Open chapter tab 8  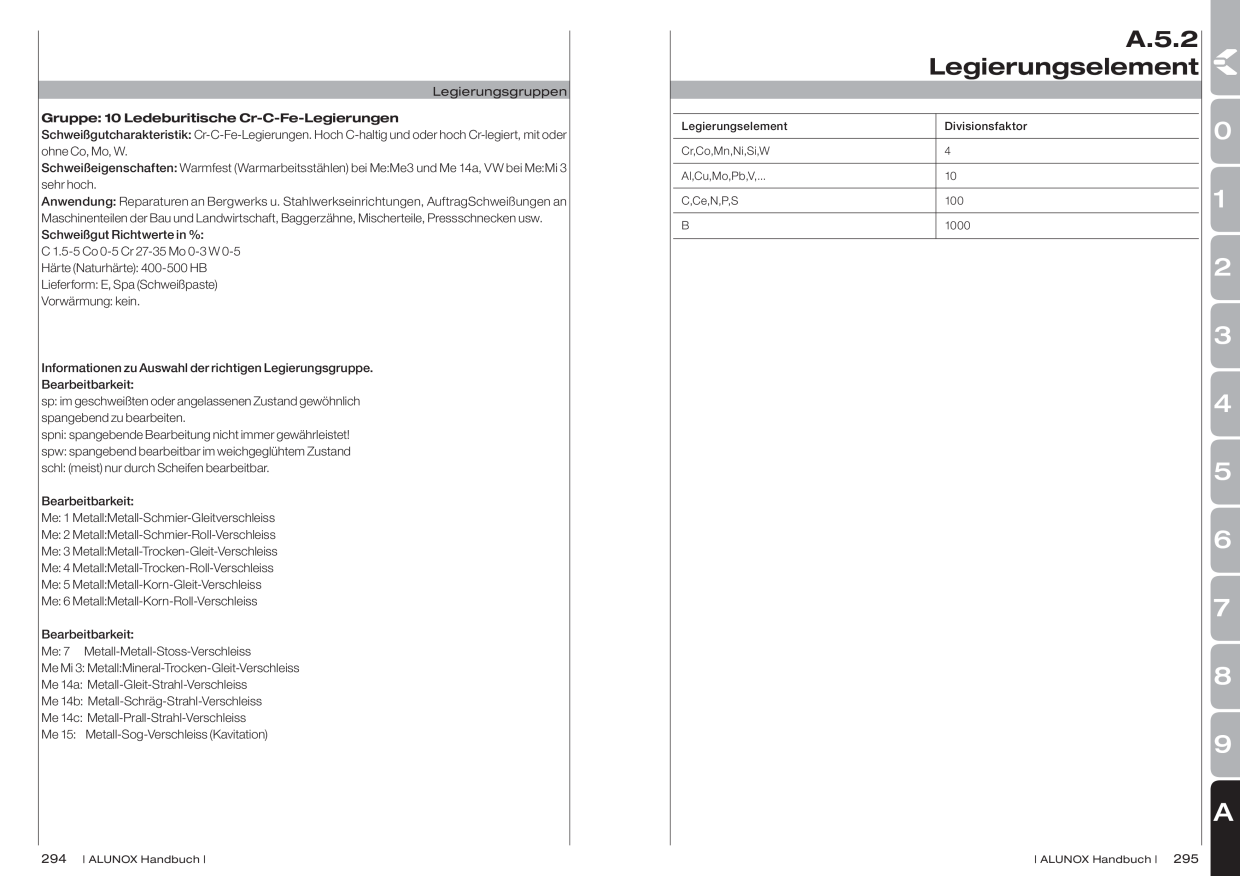1224,677
